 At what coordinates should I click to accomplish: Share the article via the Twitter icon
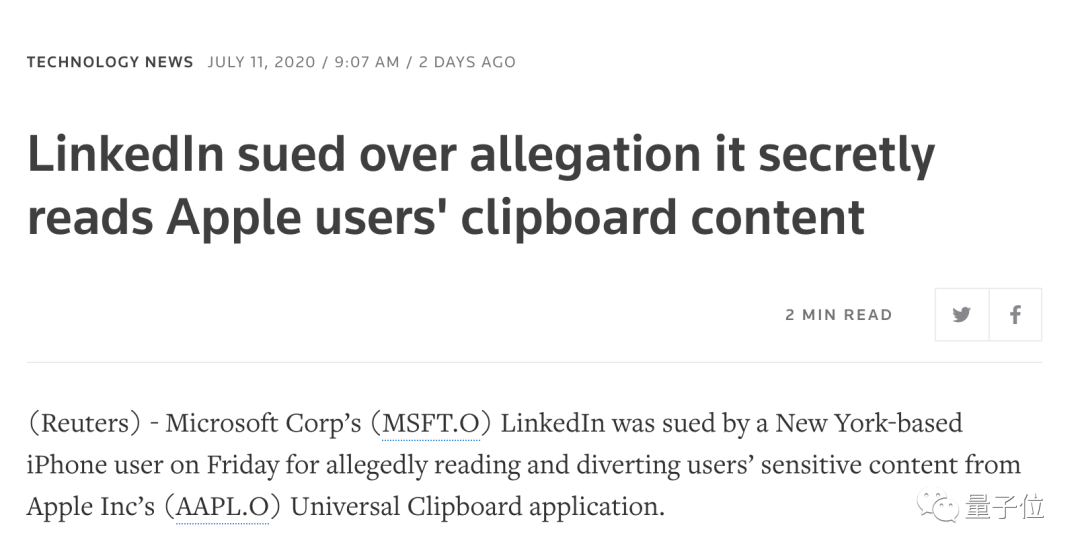(962, 315)
